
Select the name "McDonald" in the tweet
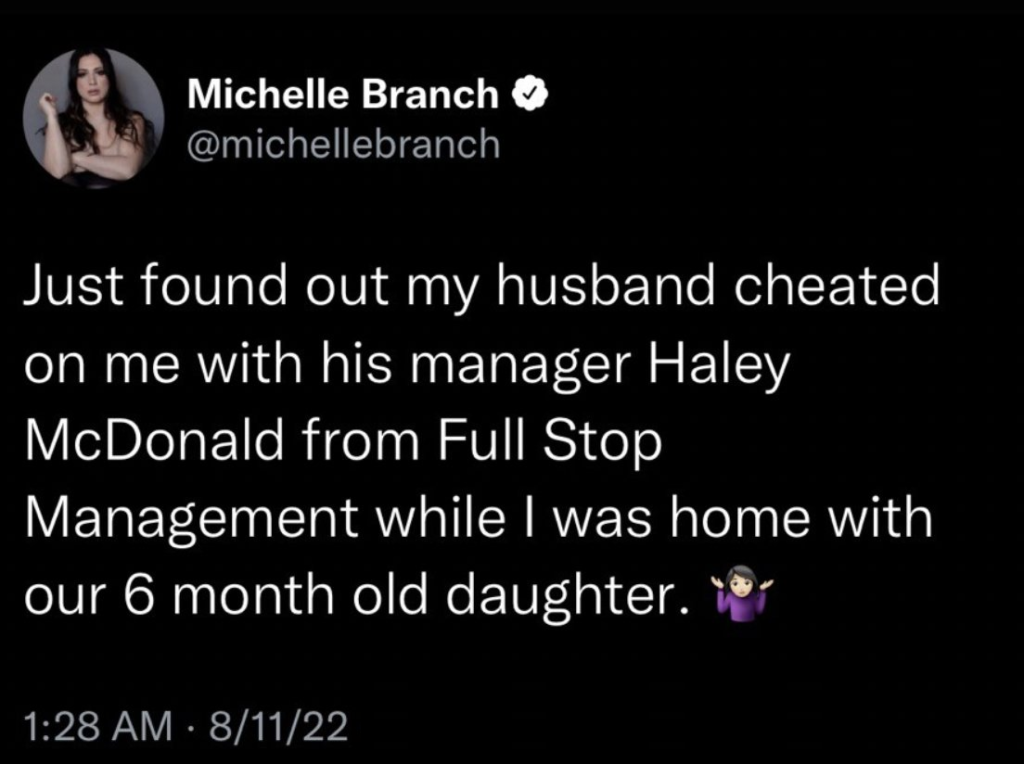tap(155, 441)
